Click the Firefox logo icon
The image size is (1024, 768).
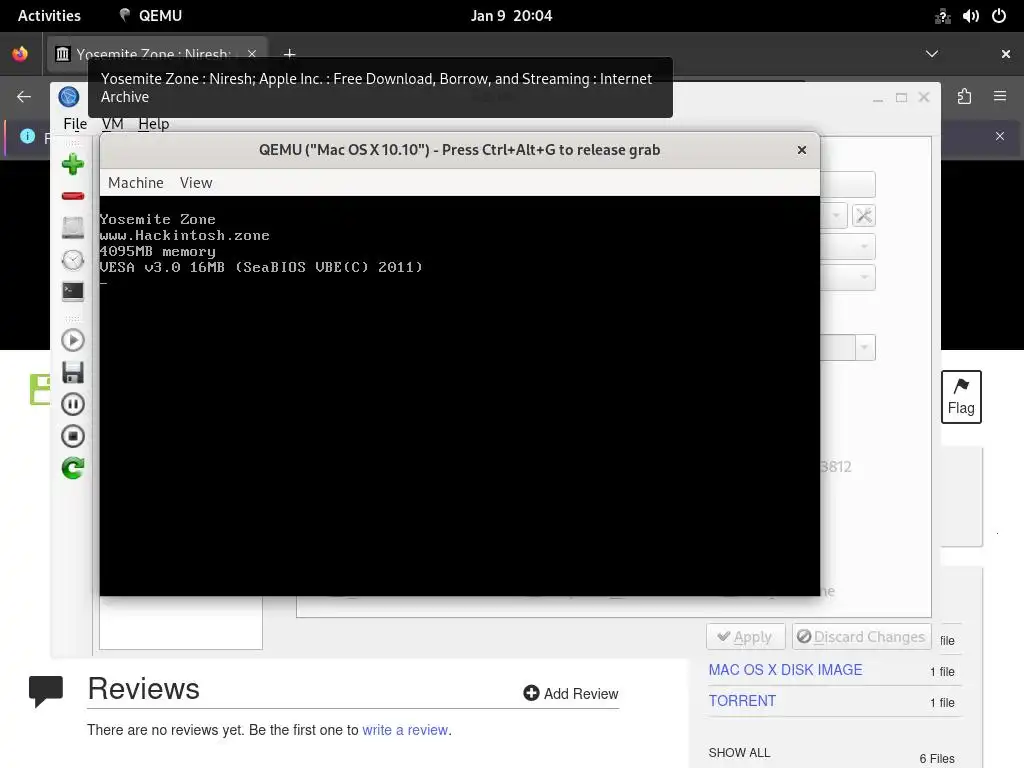click(x=20, y=54)
